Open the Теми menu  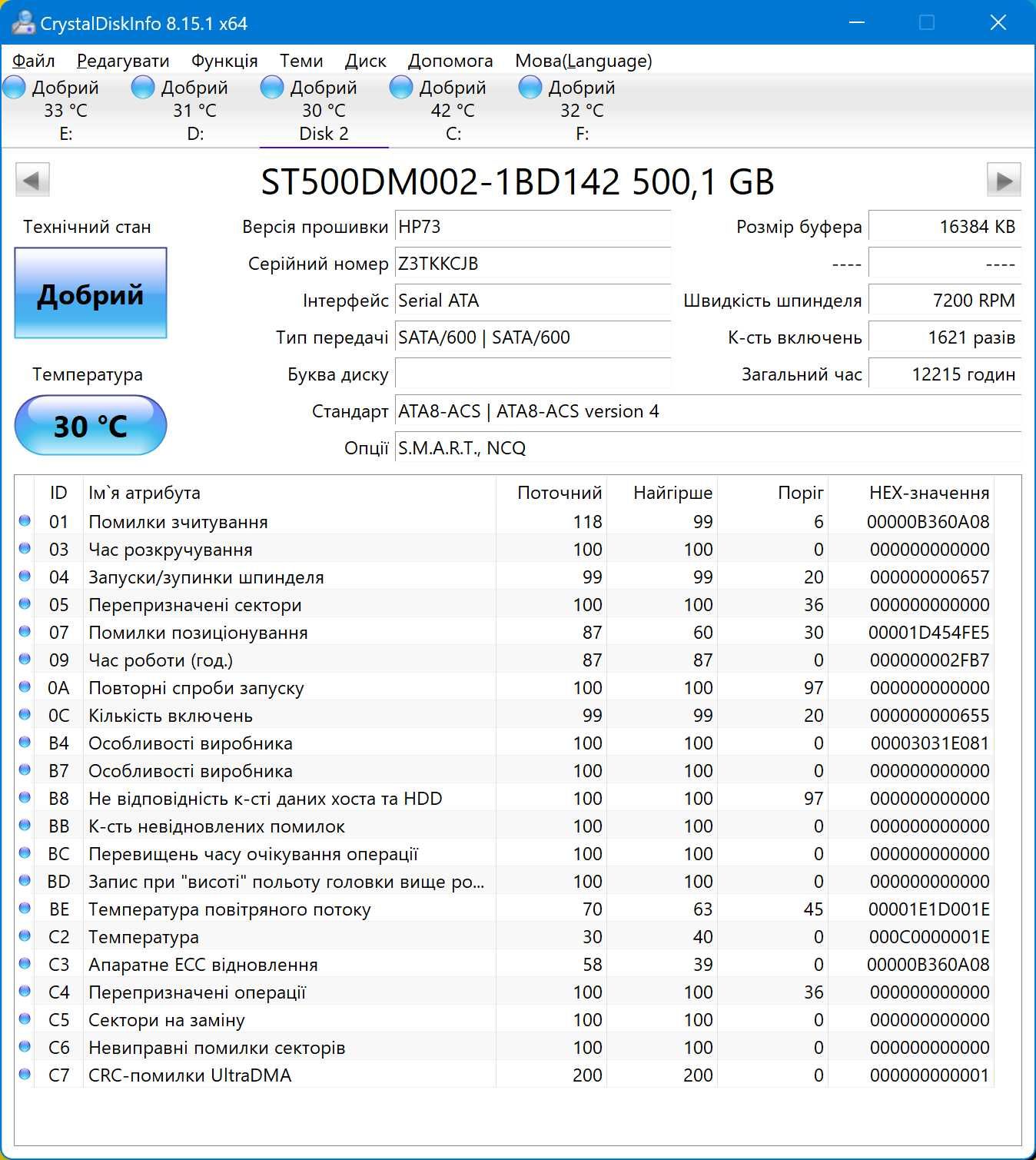(x=301, y=61)
